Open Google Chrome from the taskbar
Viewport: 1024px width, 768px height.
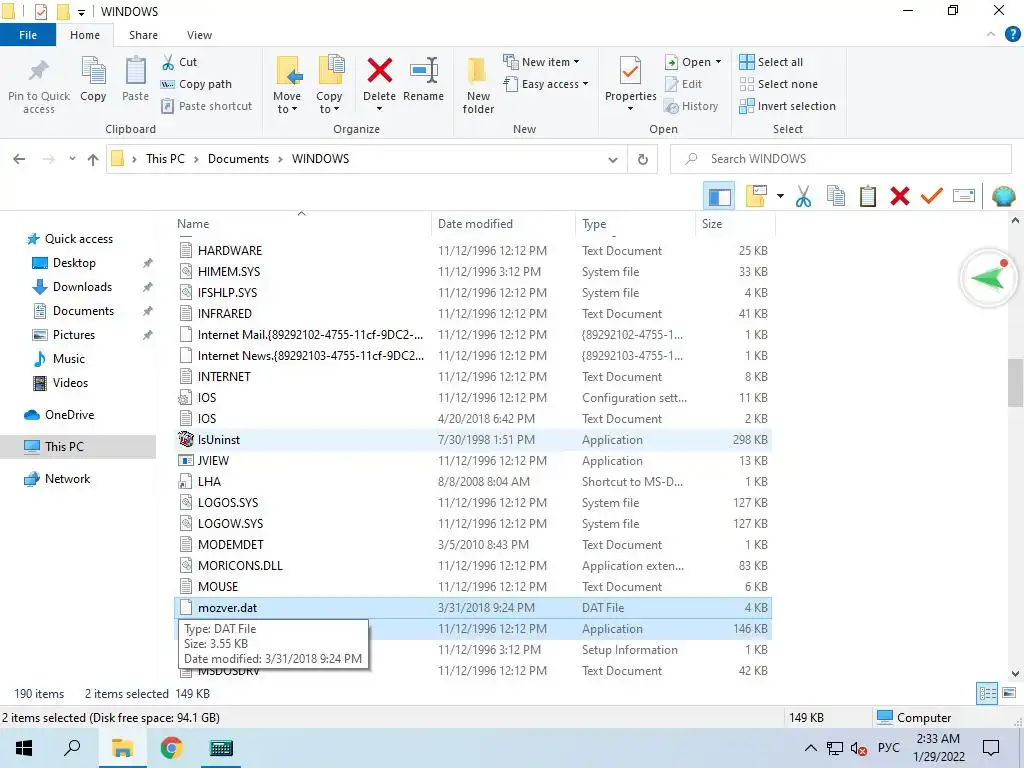(171, 748)
